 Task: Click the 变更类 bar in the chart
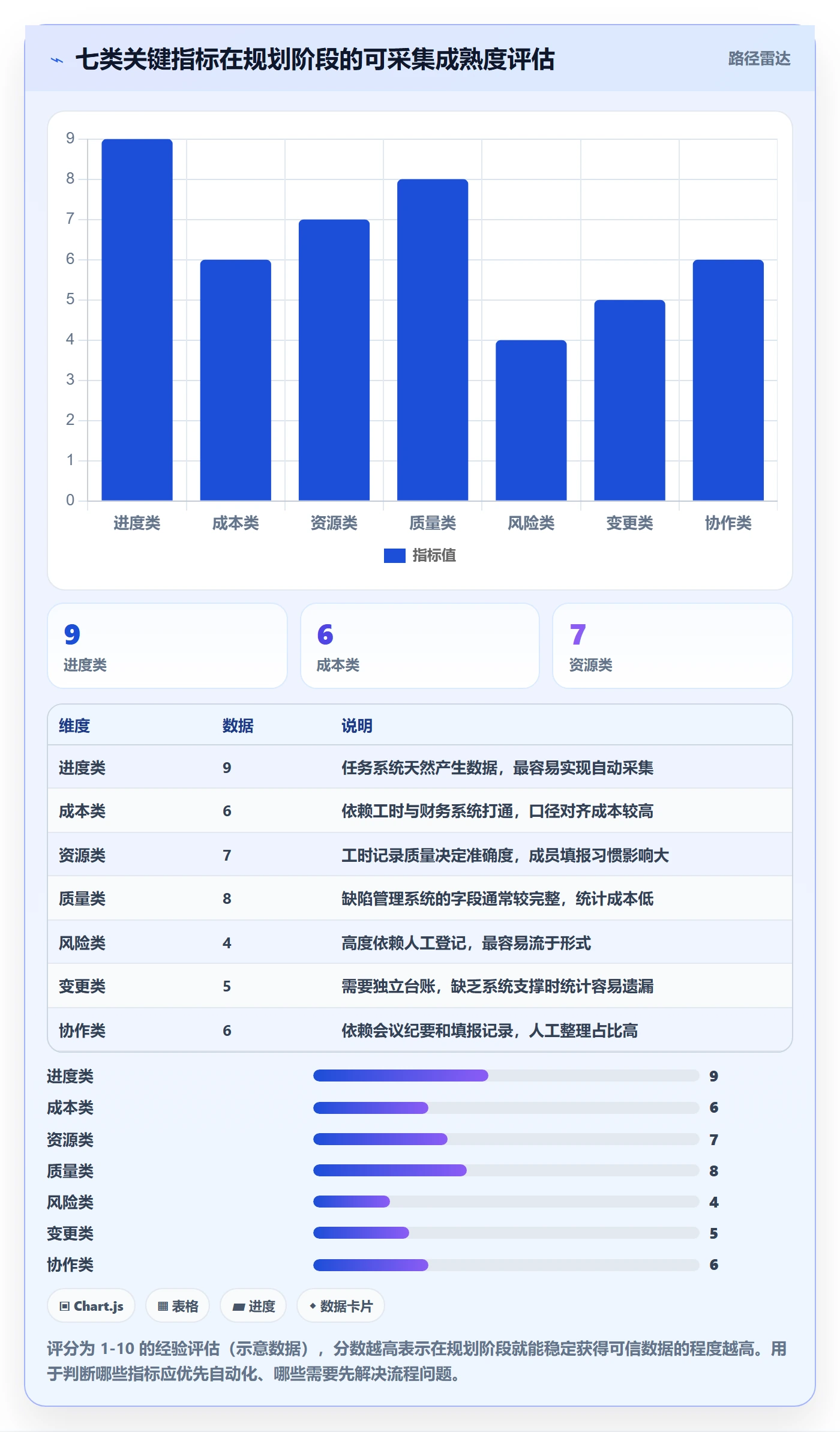click(x=629, y=400)
